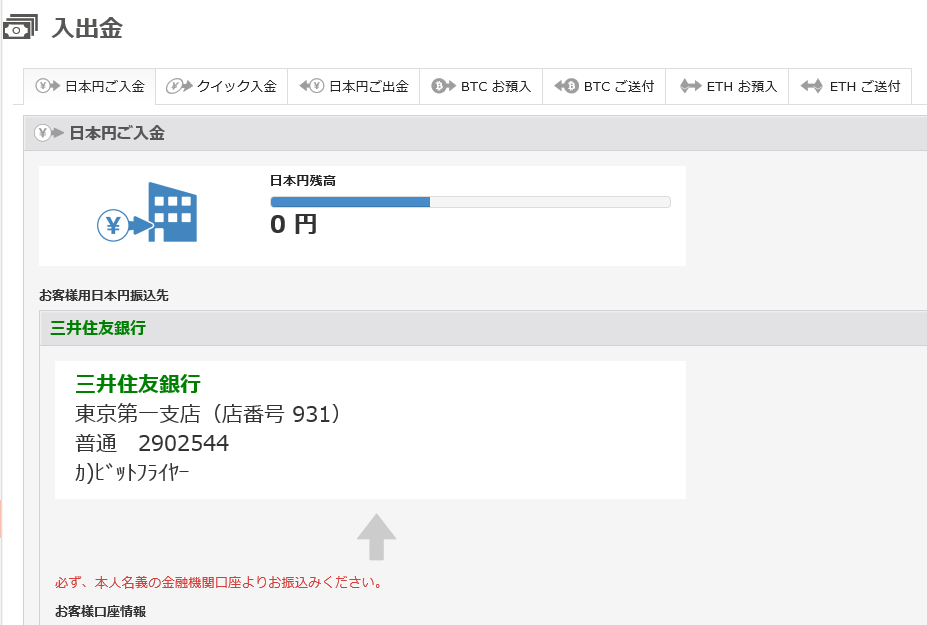Screen dimensions: 927x625
Task: Click the red 本人名義 transfer warning text
Action: coord(219,582)
